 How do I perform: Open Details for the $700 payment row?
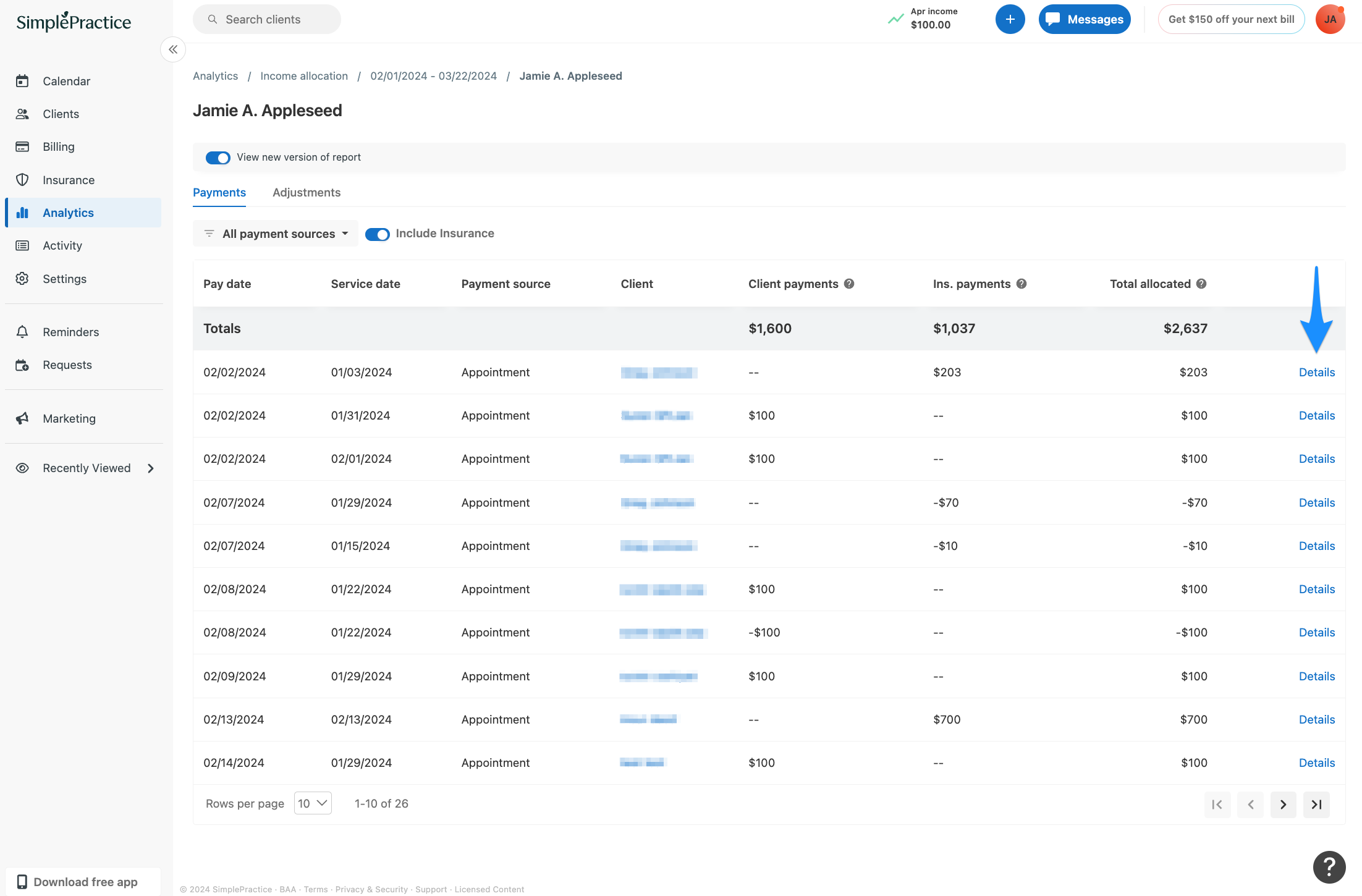pyautogui.click(x=1317, y=720)
